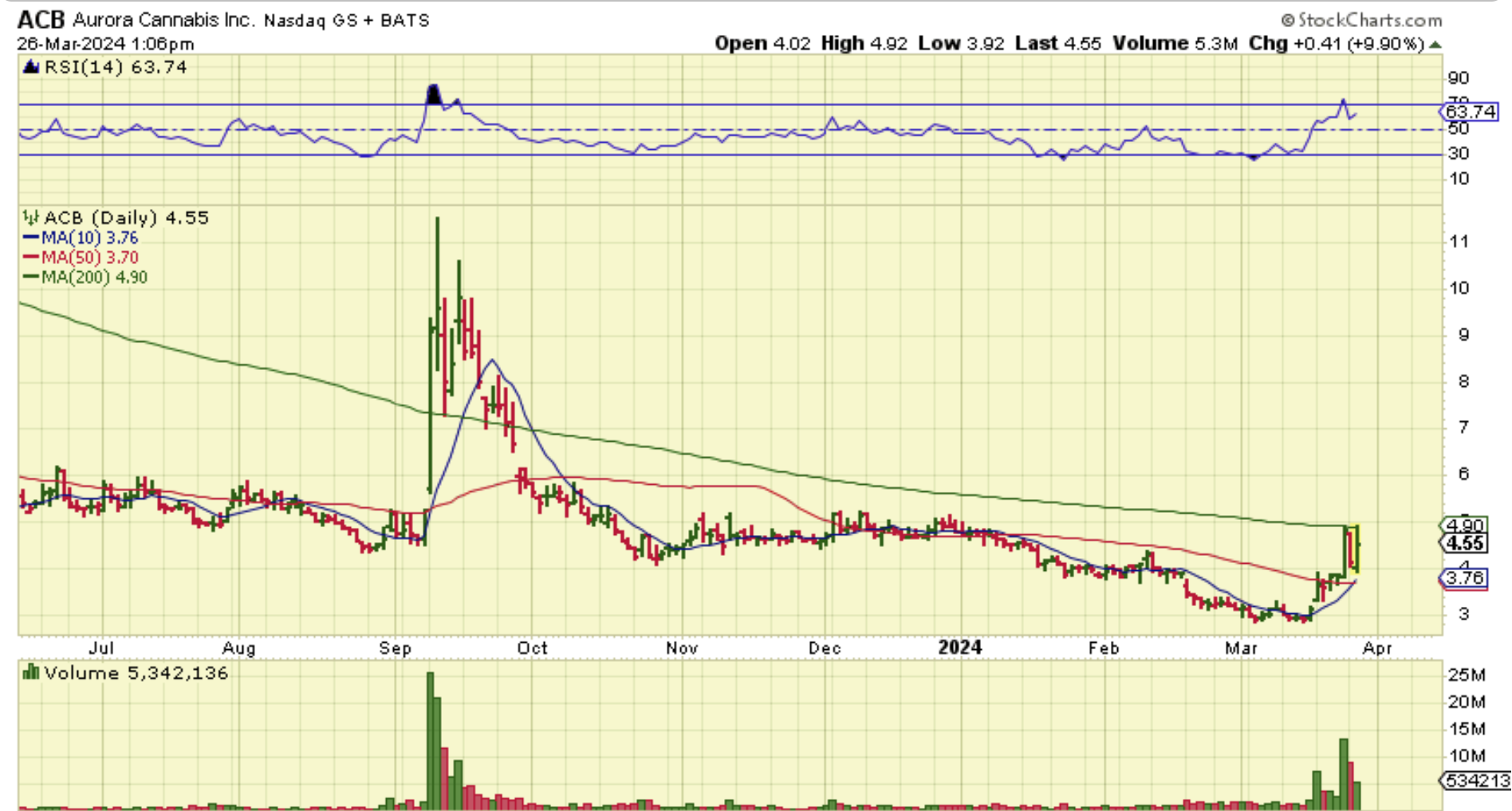The height and width of the screenshot is (811, 1512).
Task: Click the RSI(14) 63.74 panel label
Action: tap(116, 67)
